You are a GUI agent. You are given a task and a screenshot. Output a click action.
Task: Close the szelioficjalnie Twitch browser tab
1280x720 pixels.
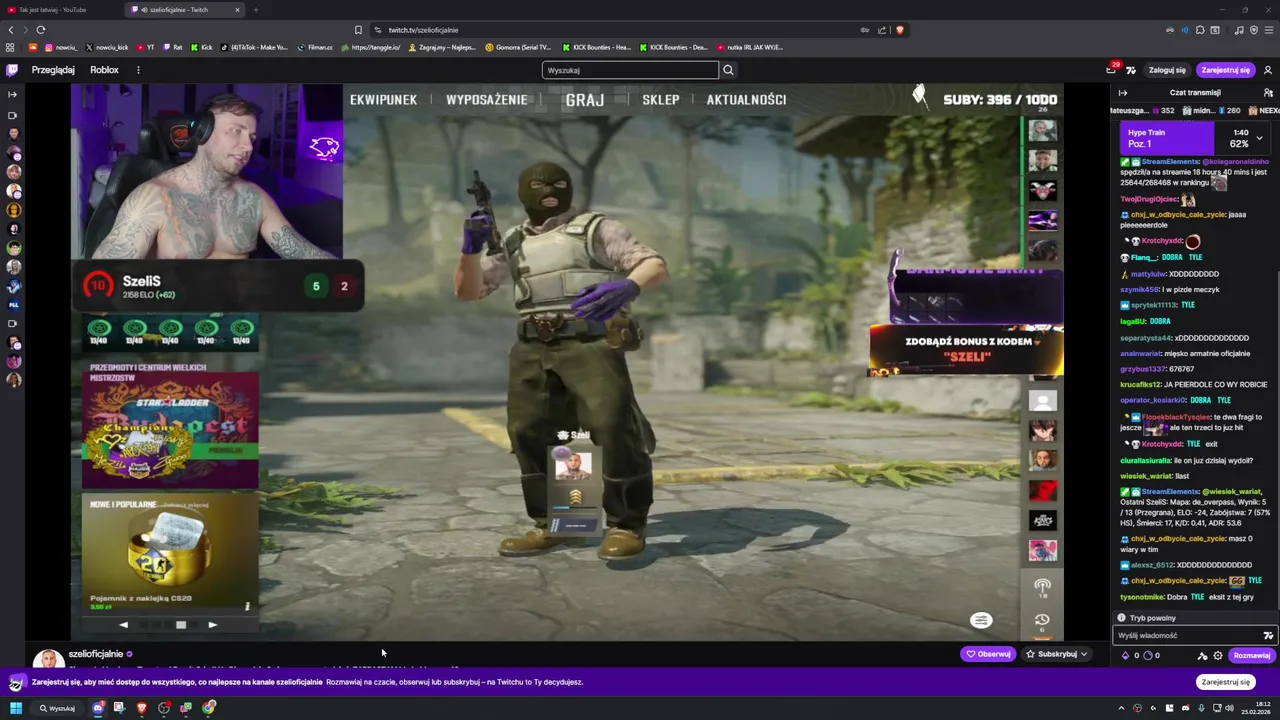[237, 10]
